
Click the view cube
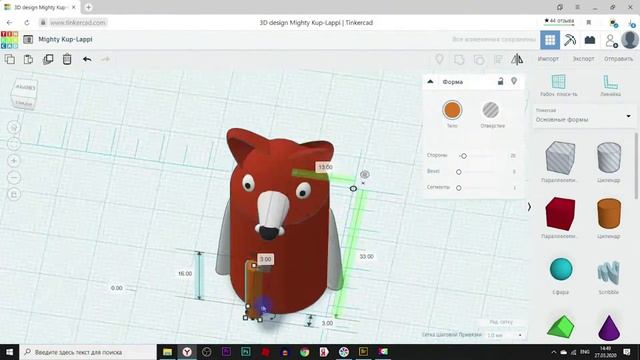tap(24, 94)
